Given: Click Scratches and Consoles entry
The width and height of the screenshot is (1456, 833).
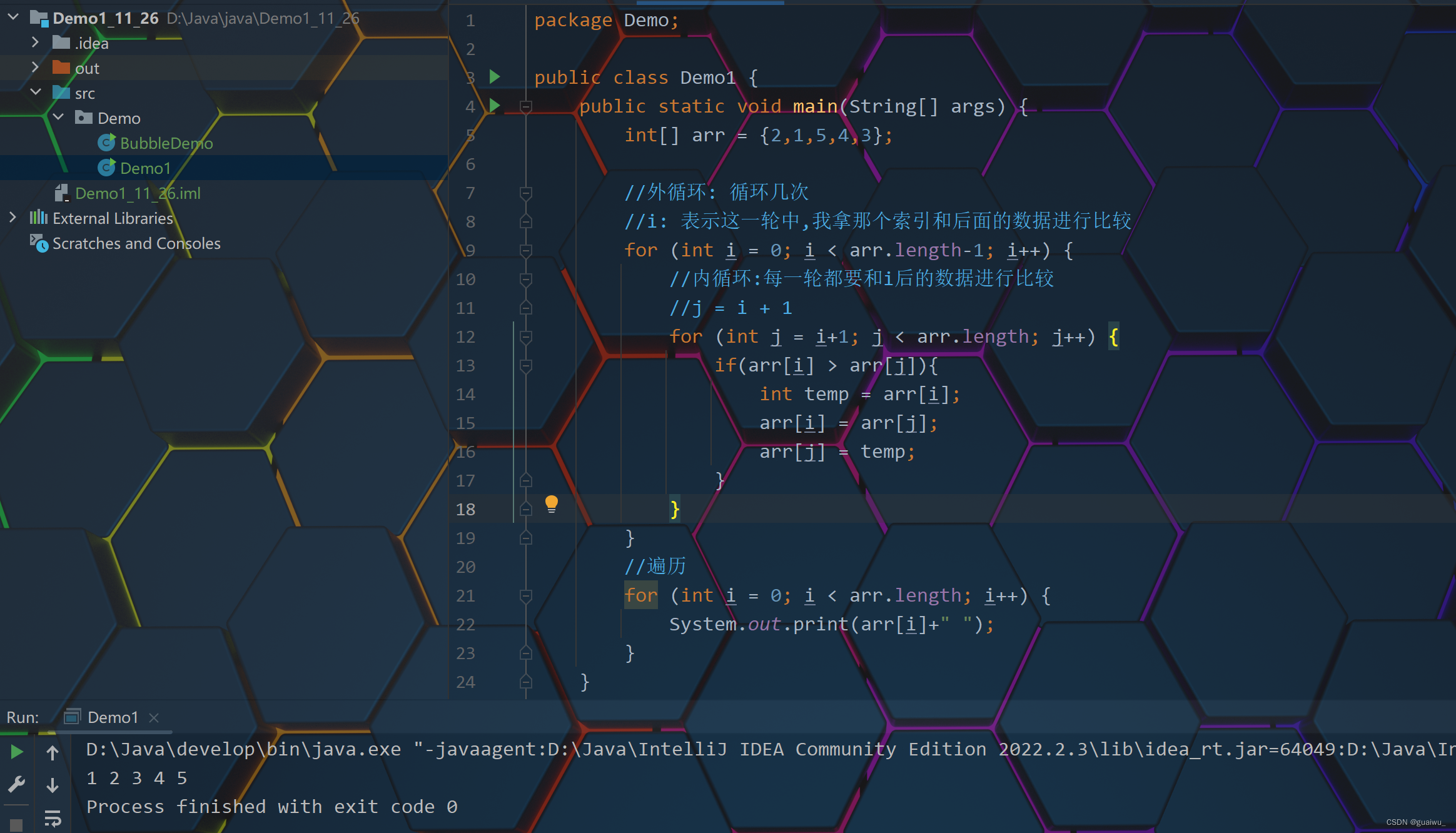Looking at the screenshot, I should coord(136,243).
